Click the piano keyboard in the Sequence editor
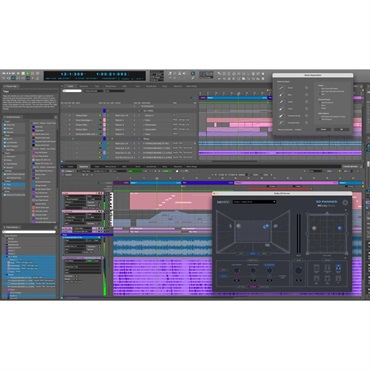 click(111, 209)
